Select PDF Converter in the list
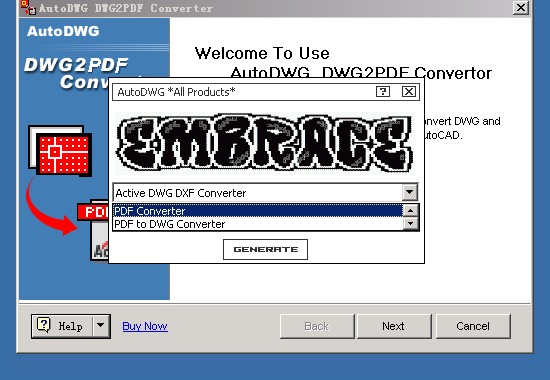 pyautogui.click(x=258, y=211)
